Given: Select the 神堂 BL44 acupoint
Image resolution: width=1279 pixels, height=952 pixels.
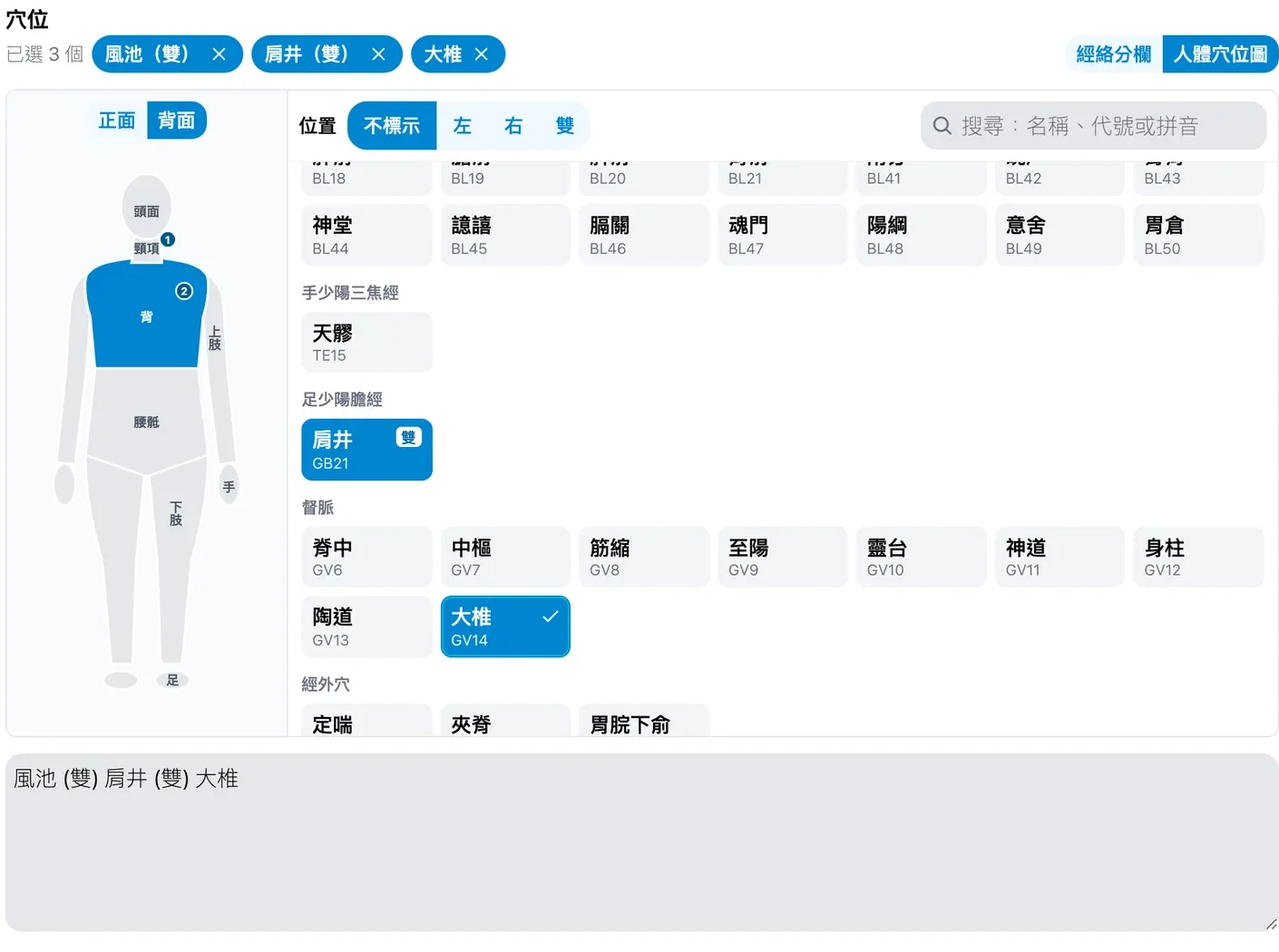Looking at the screenshot, I should tap(366, 235).
